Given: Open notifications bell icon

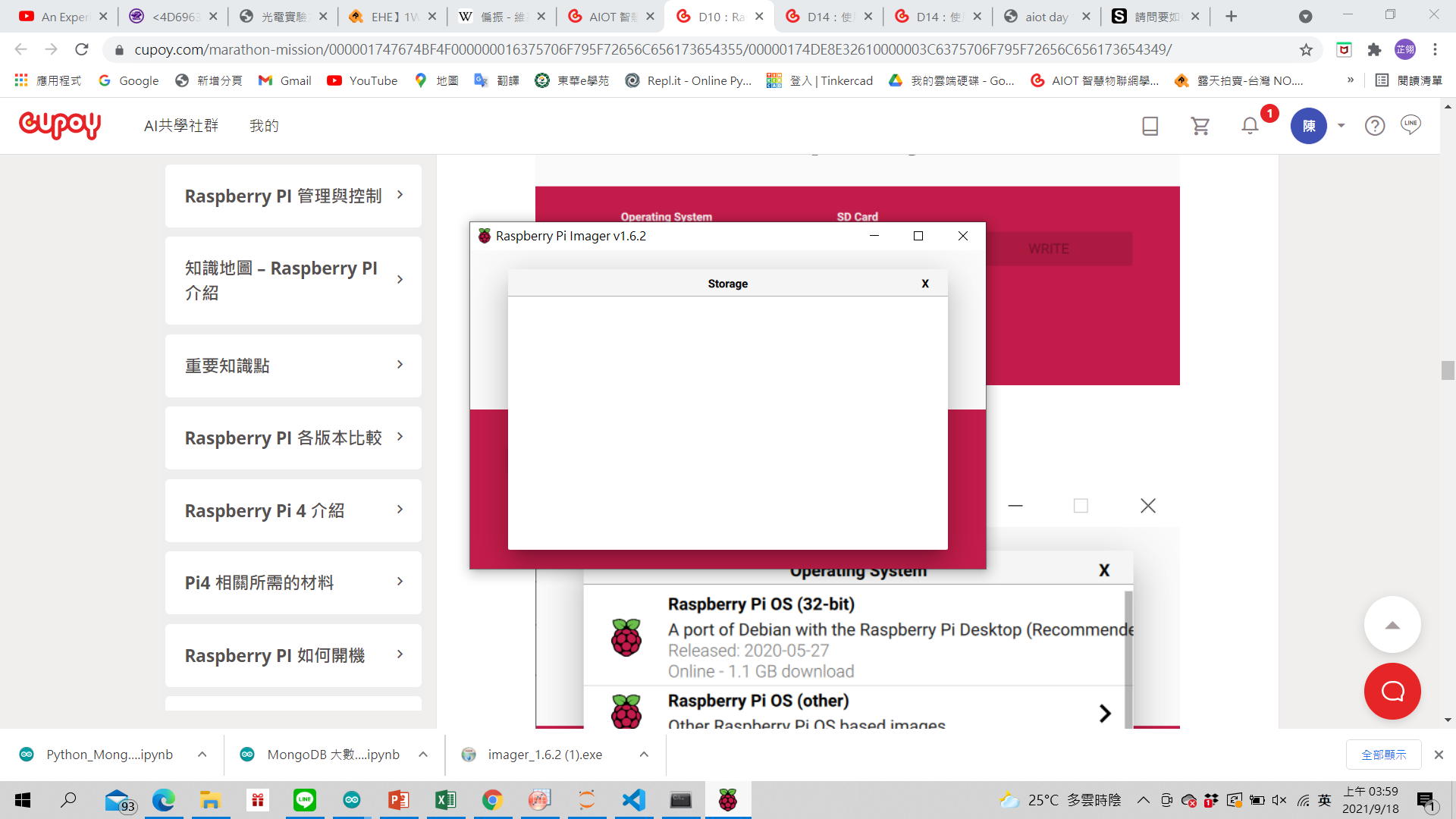Looking at the screenshot, I should pos(1250,126).
